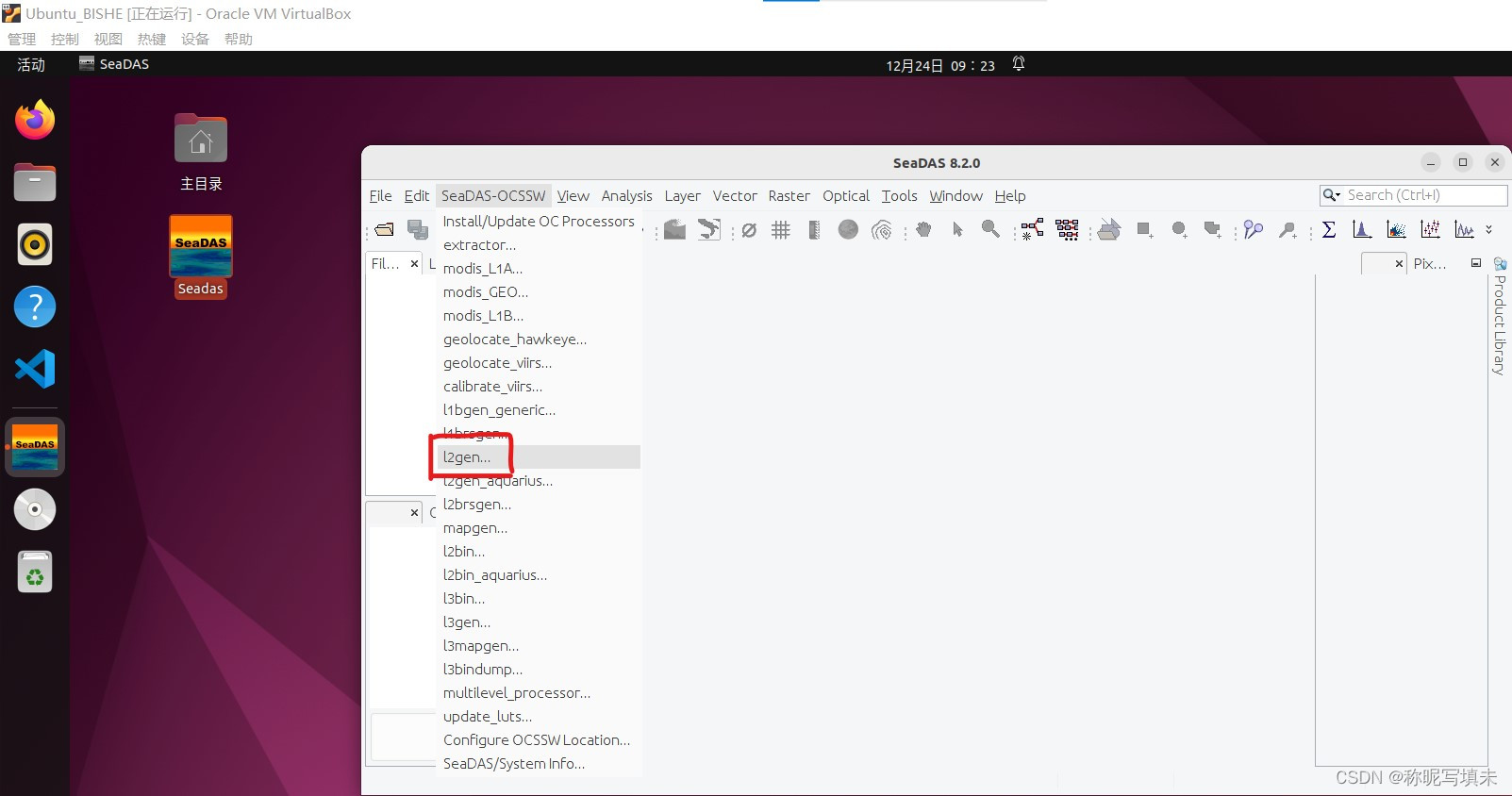The height and width of the screenshot is (796, 1512).
Task: Select the Pan hand tool
Action: pos(923,229)
